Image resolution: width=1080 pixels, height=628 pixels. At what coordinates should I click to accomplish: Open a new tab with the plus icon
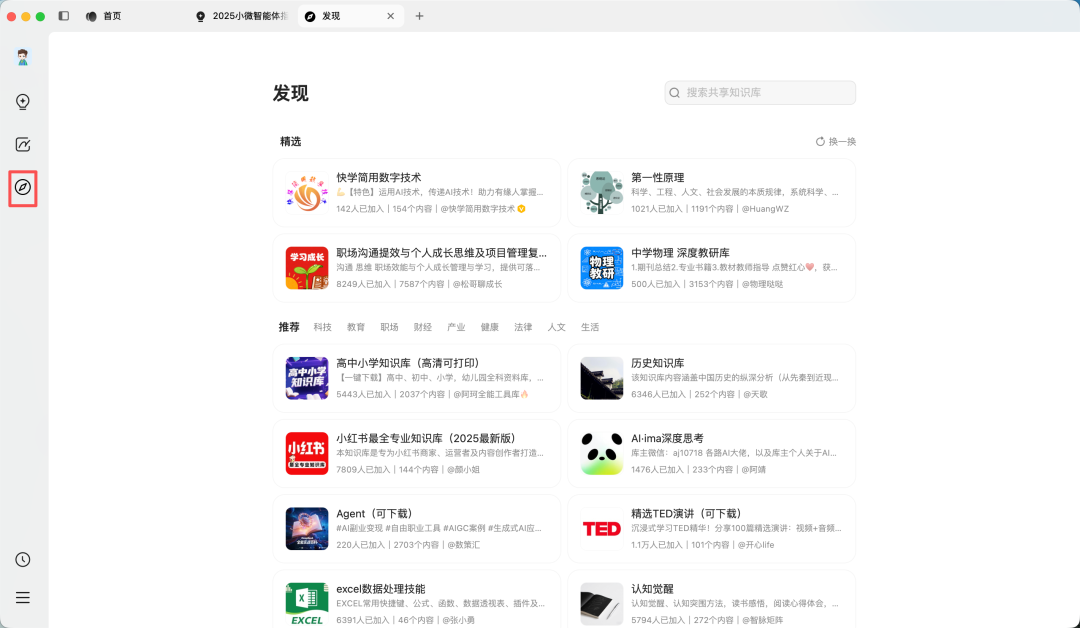point(419,16)
